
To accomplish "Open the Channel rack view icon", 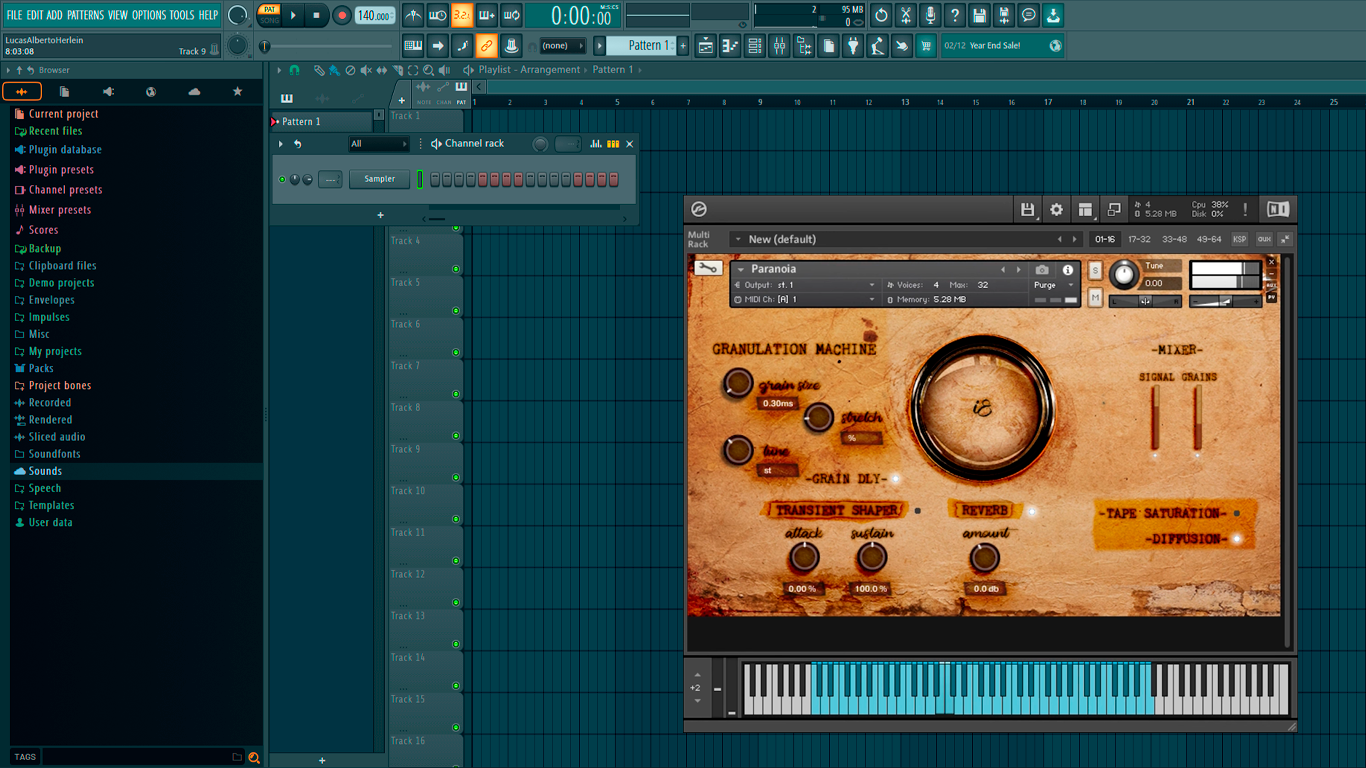I will click(x=755, y=45).
